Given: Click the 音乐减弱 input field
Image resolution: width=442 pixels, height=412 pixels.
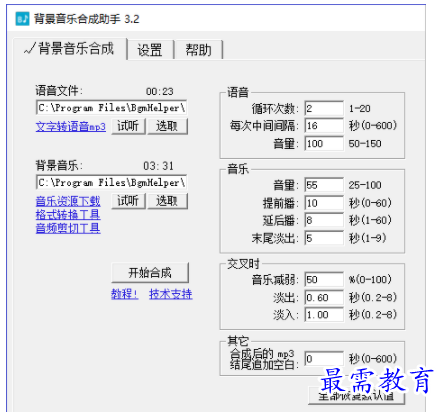Looking at the screenshot, I should [324, 279].
